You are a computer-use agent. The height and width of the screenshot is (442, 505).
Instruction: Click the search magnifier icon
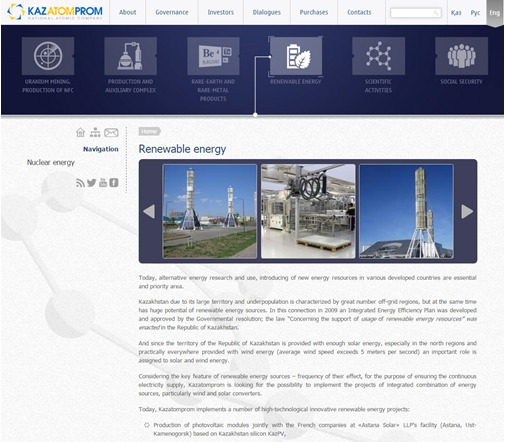coord(436,13)
